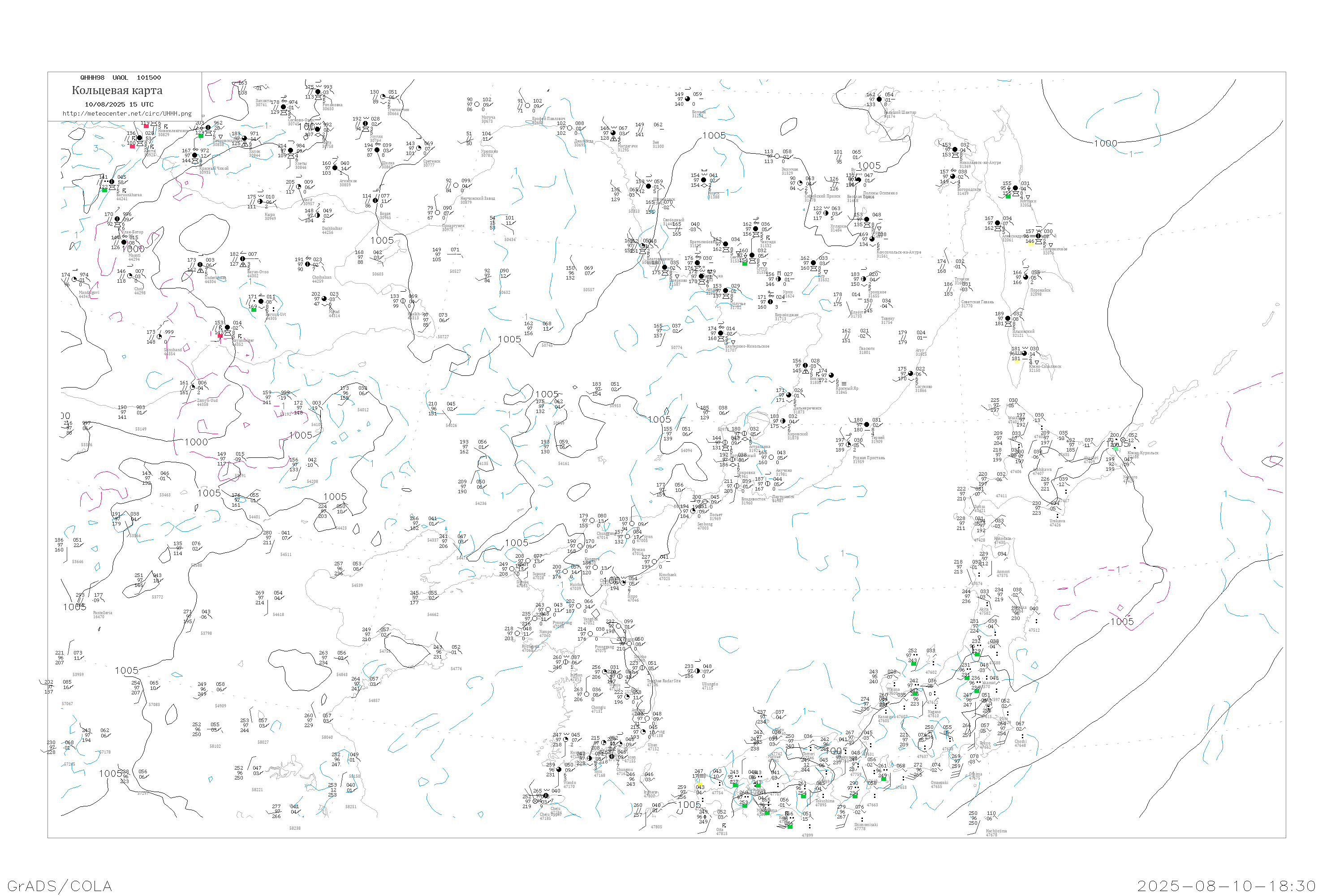Click the 10/08/2025 15 UTC date label
The height and width of the screenshot is (896, 1344).
click(119, 104)
